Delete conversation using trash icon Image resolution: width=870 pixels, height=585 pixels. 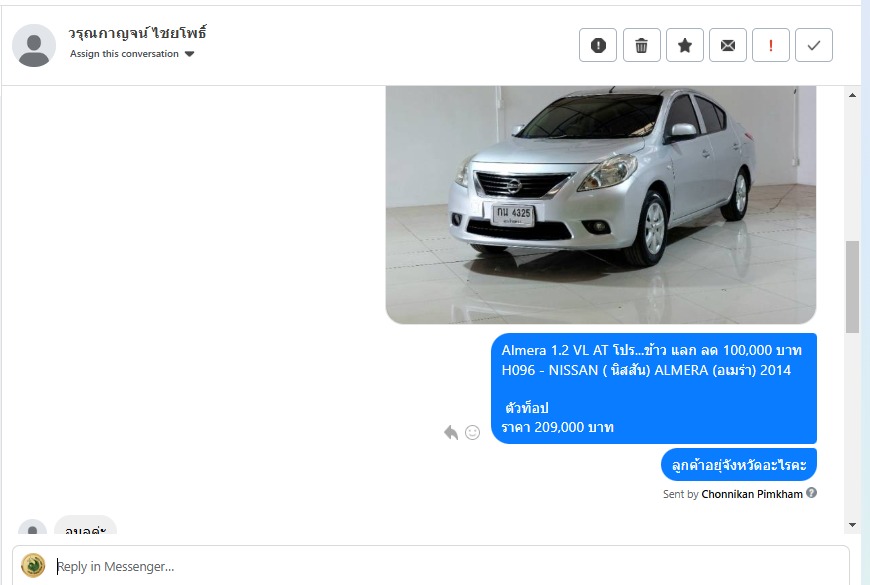641,45
